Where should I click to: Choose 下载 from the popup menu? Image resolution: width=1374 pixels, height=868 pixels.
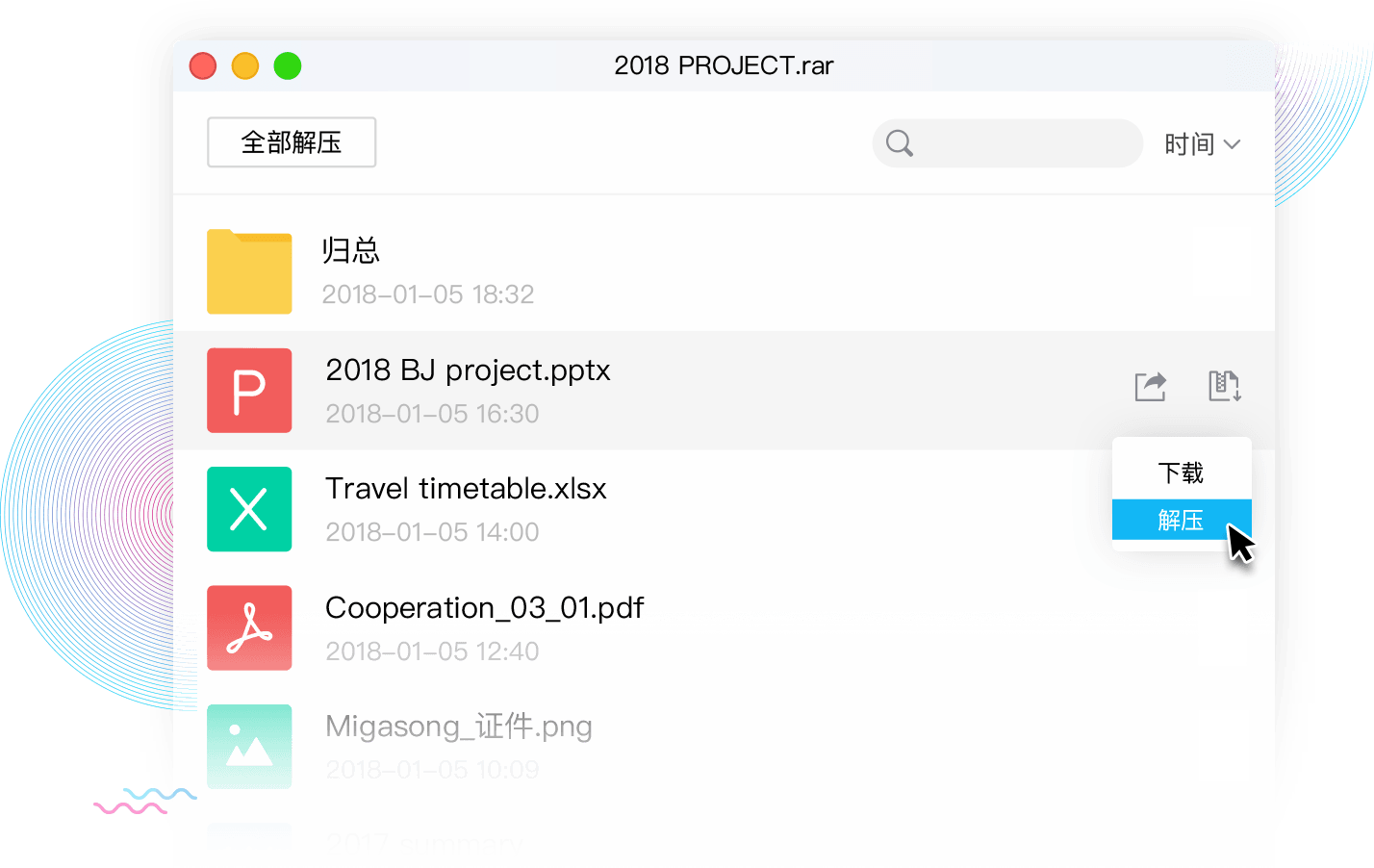click(1181, 473)
